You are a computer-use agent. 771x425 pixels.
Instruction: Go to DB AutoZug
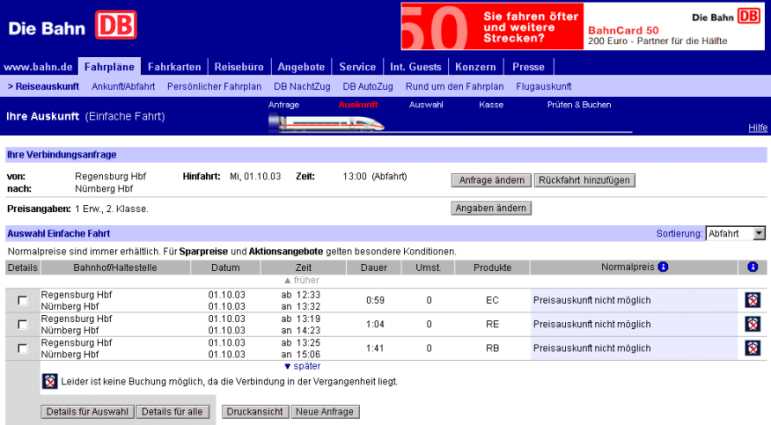(368, 87)
